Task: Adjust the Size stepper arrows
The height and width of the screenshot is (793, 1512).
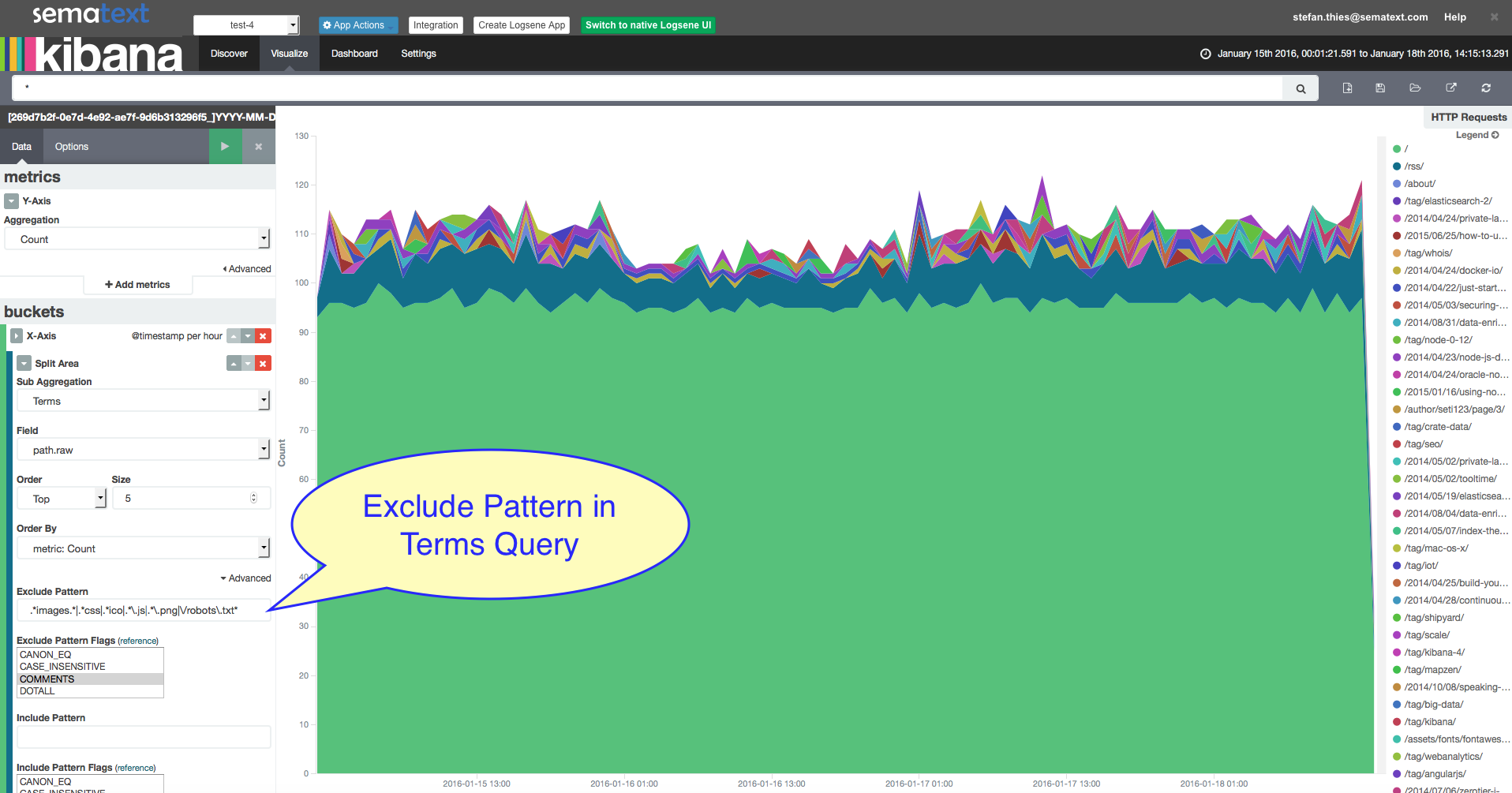Action: tap(253, 498)
